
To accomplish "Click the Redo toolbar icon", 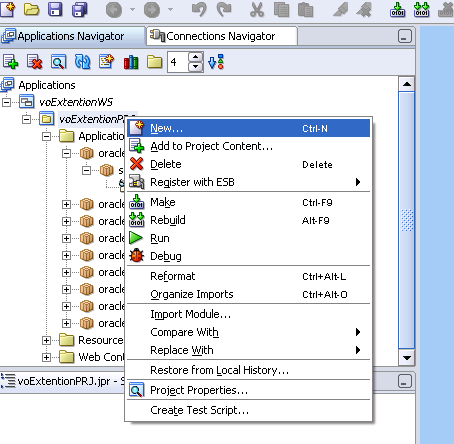I will (x=224, y=9).
